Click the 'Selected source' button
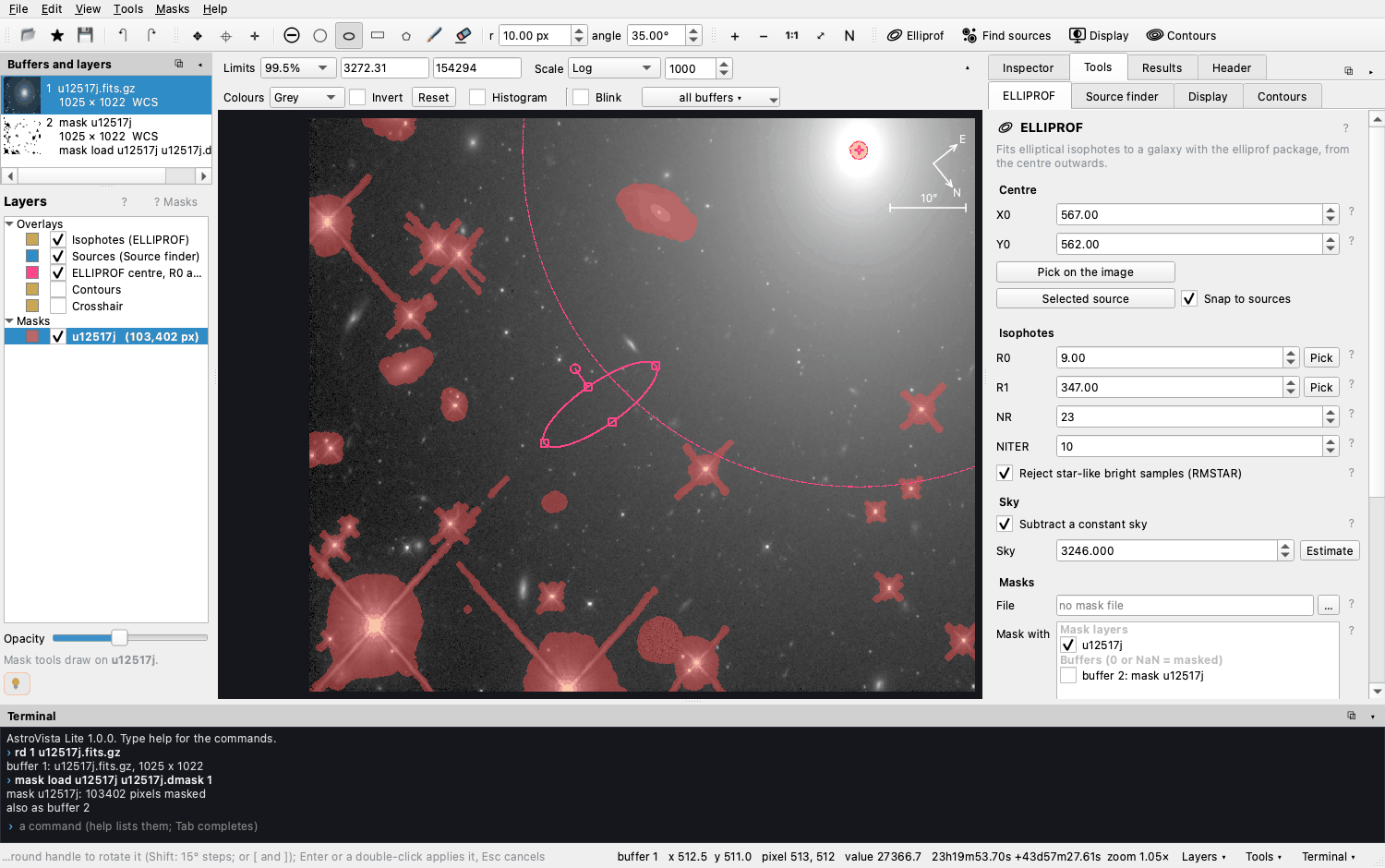Viewport: 1385px width, 868px height. [1086, 298]
